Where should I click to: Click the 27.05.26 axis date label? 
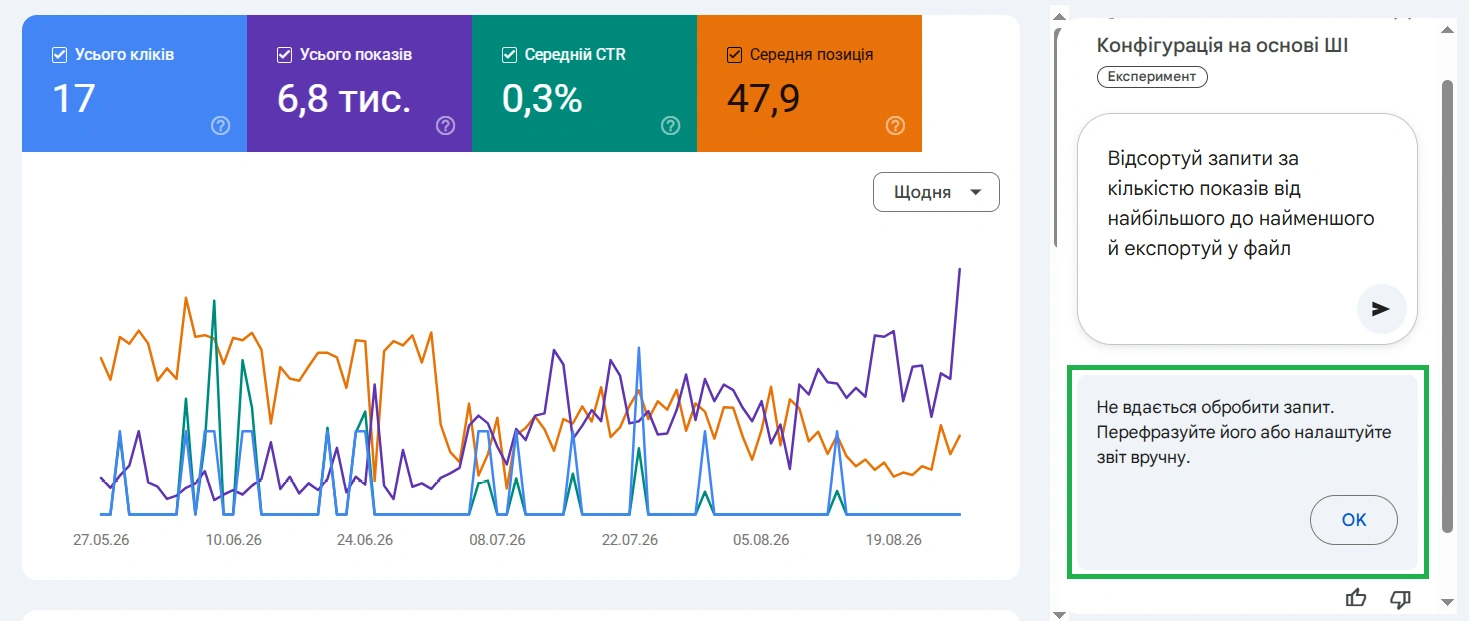click(x=101, y=540)
